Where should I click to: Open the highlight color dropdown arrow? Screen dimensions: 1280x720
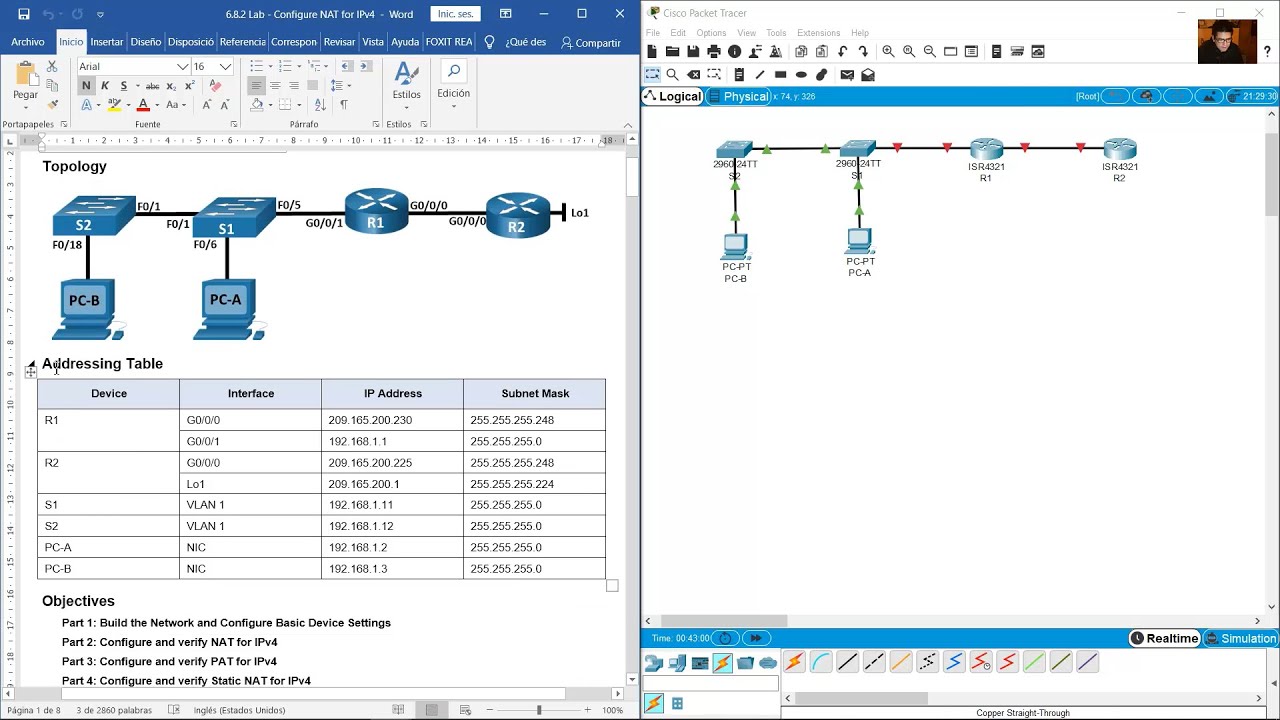128,104
